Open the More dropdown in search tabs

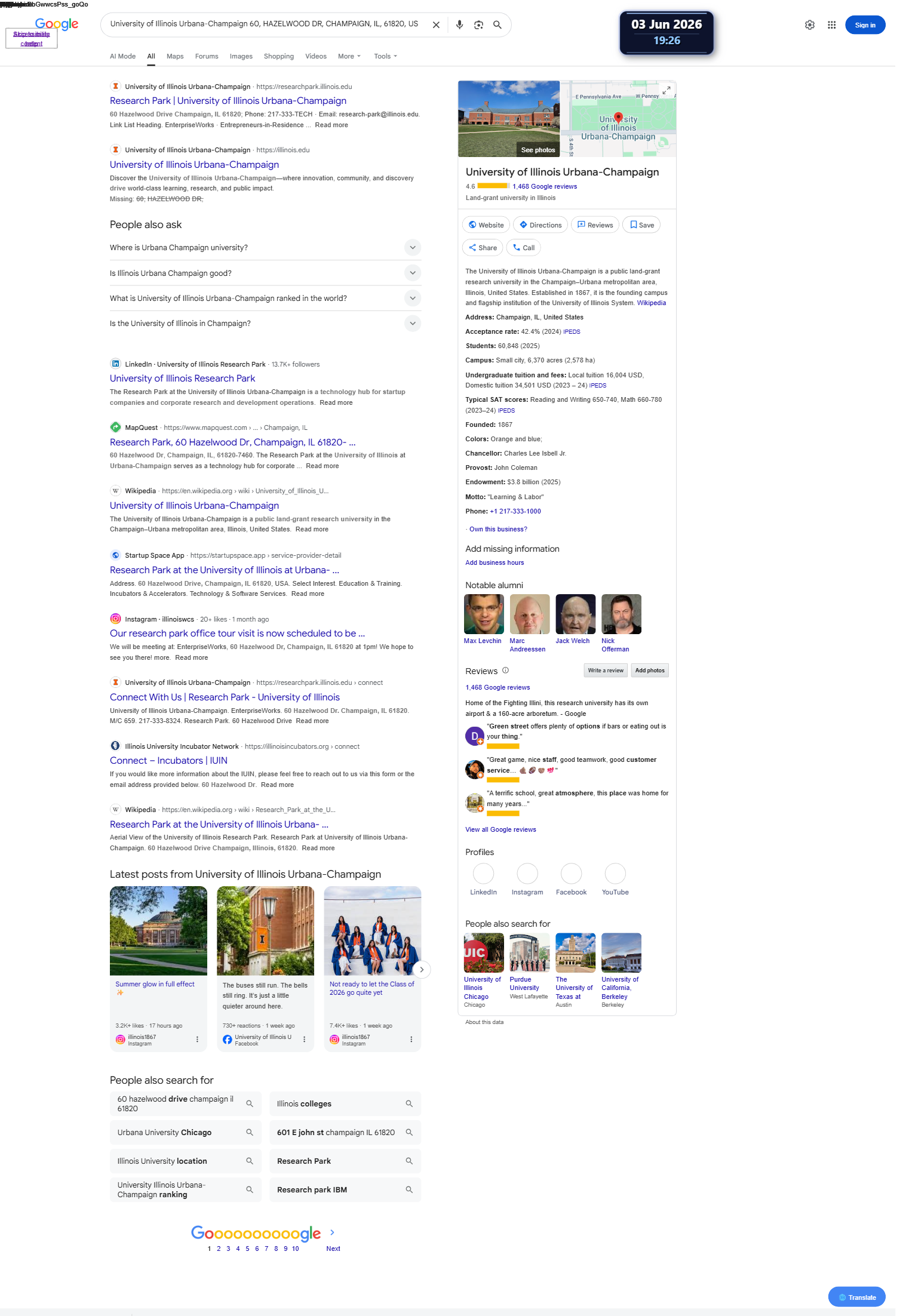click(x=349, y=56)
